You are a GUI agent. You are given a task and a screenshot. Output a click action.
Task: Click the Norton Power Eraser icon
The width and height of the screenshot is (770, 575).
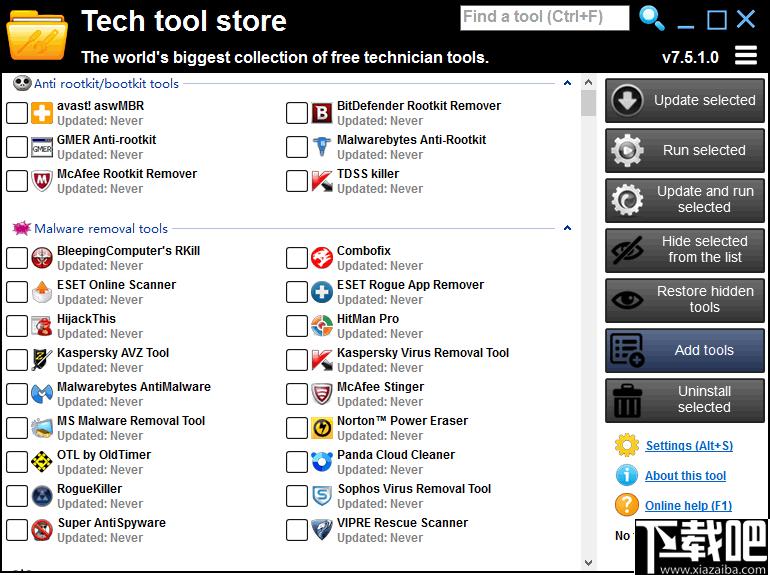(x=322, y=428)
